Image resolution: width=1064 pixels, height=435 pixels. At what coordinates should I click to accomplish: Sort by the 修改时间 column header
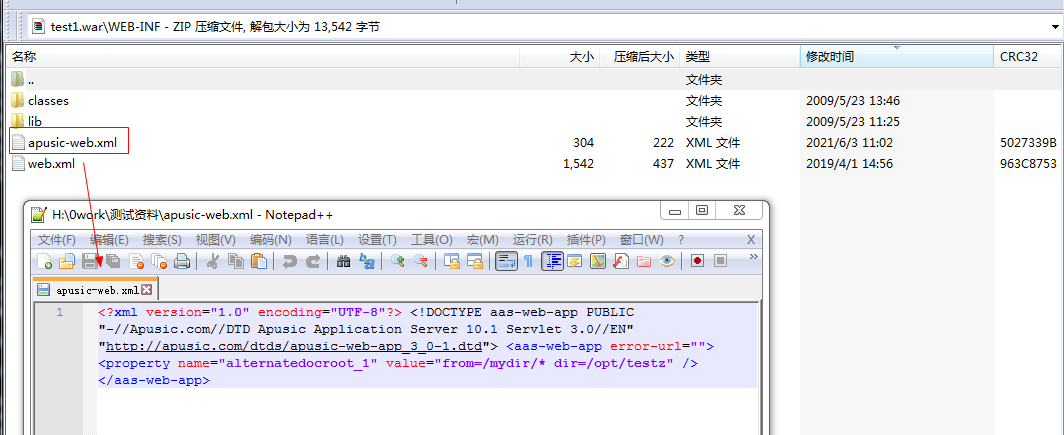coord(830,57)
